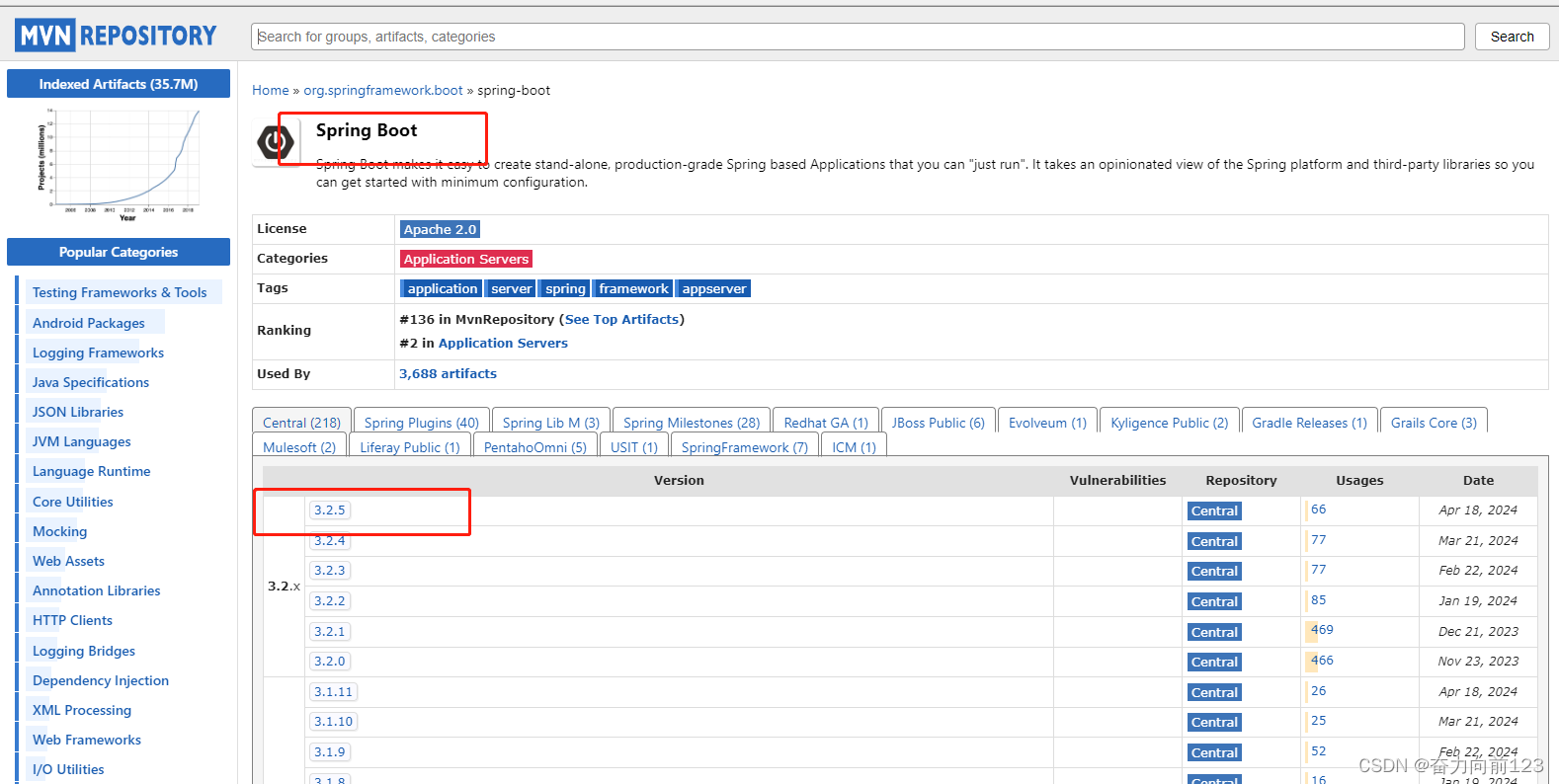Open Web Assets category
1559x784 pixels.
[68, 561]
